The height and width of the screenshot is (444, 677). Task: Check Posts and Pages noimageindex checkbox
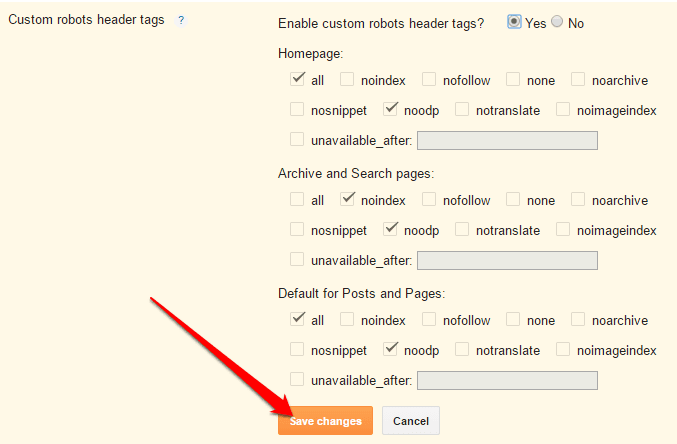tap(563, 349)
